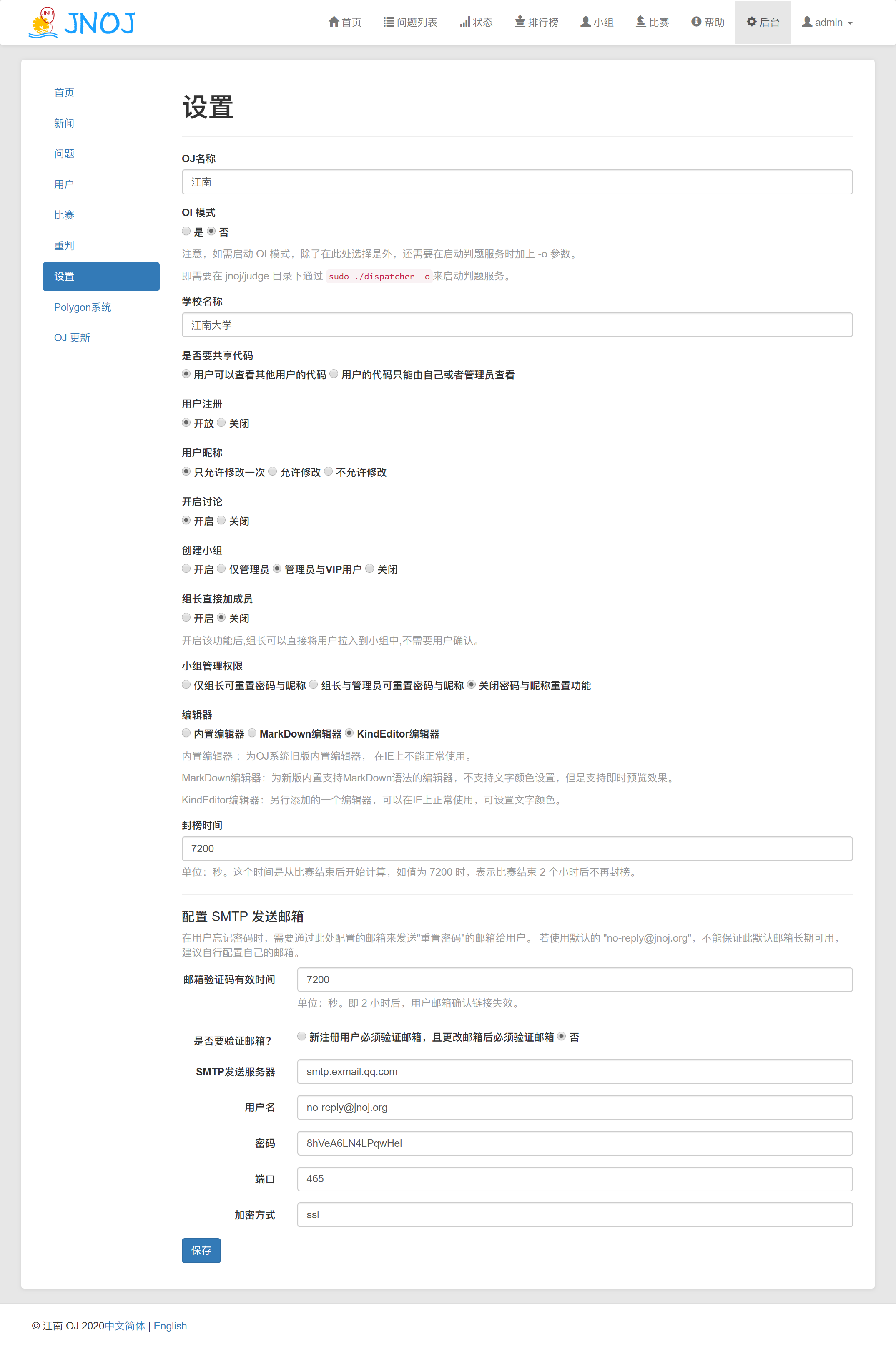The height and width of the screenshot is (1347, 896).
Task: Click the admin user icon
Action: click(807, 22)
